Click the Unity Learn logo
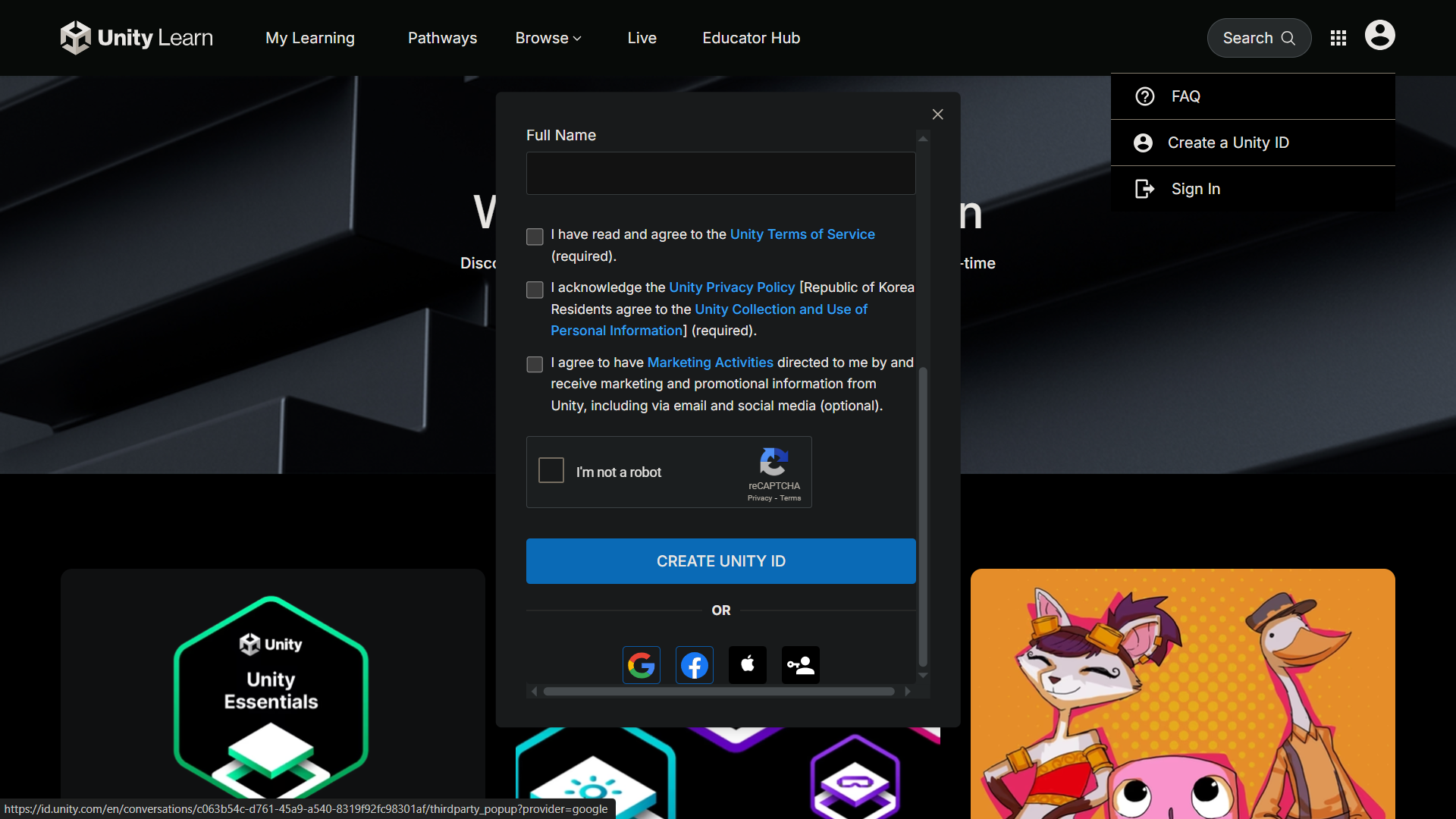The height and width of the screenshot is (819, 1456). point(136,37)
